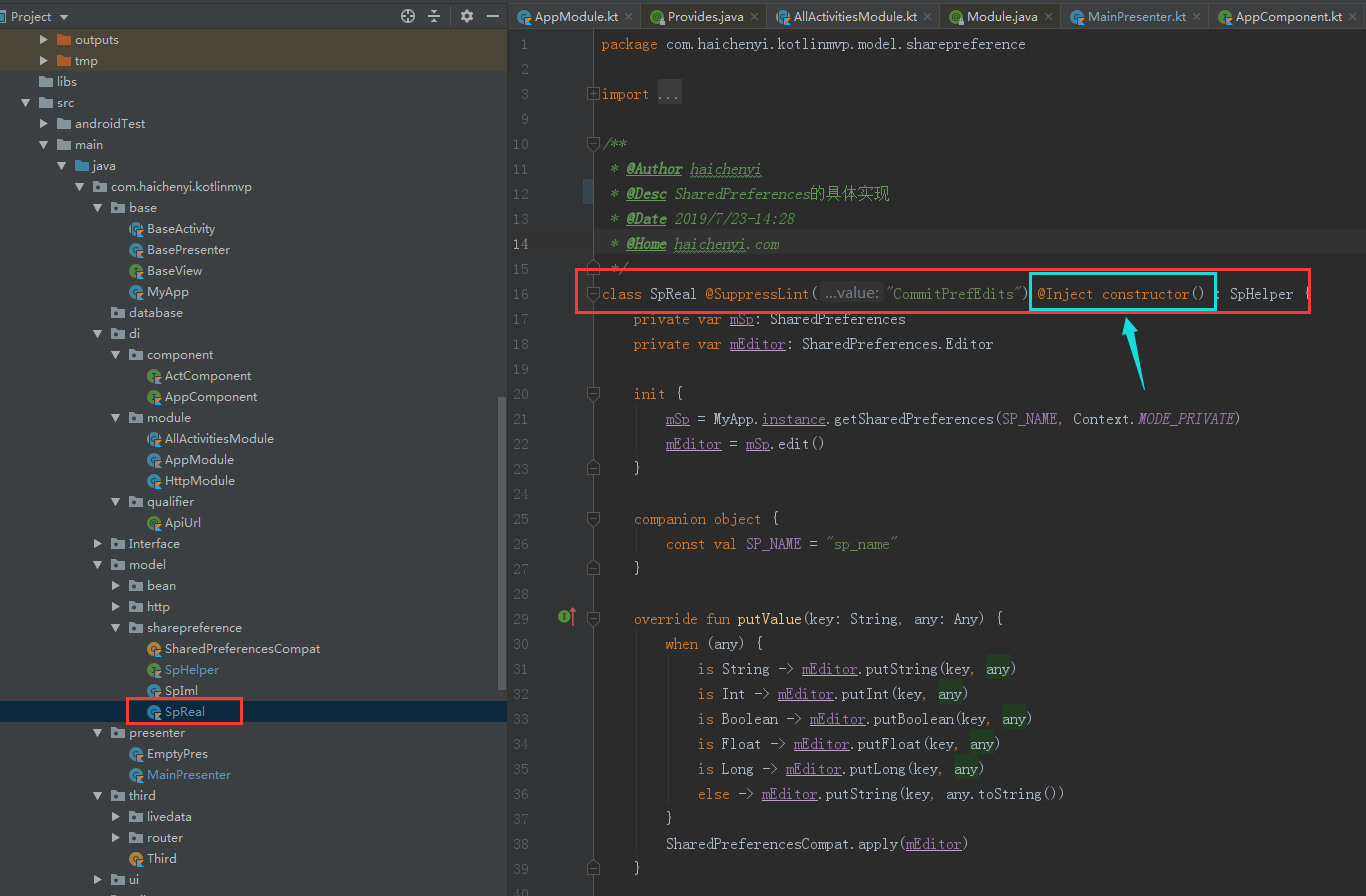Select the MyApp class file
The width and height of the screenshot is (1366, 896).
[158, 292]
